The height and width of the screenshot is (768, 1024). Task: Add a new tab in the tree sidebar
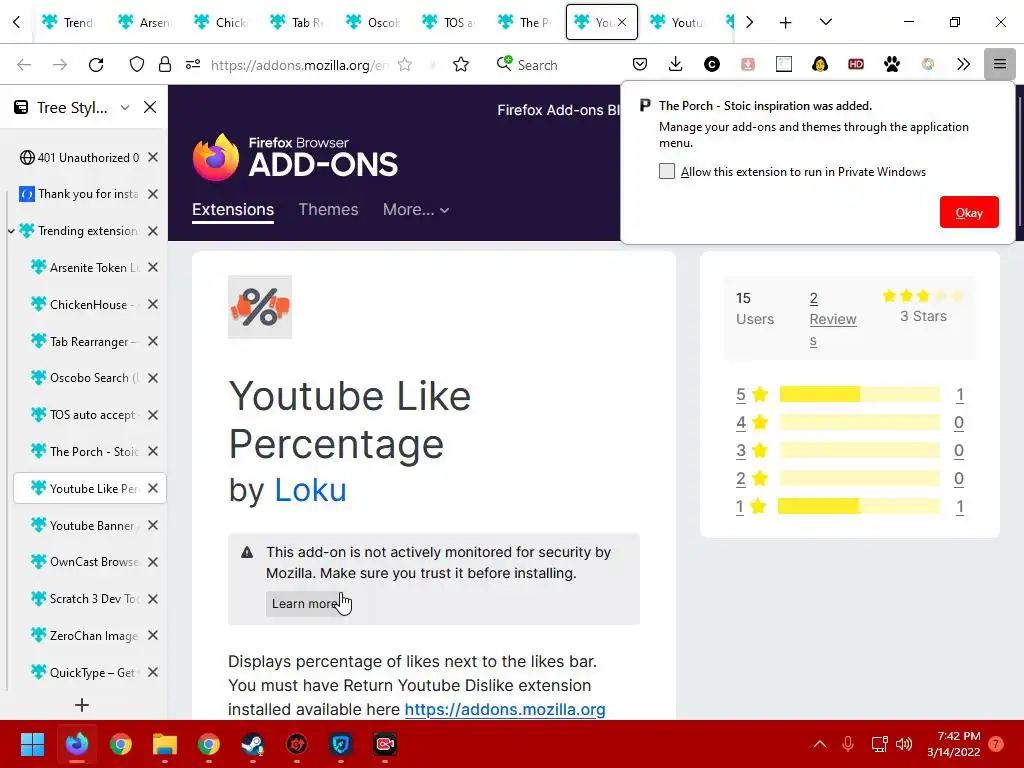82,705
